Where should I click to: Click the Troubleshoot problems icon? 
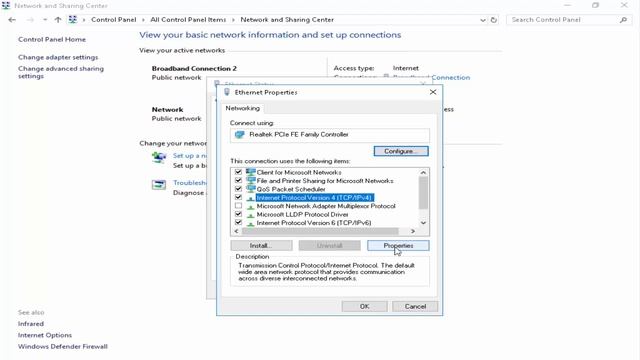[159, 184]
